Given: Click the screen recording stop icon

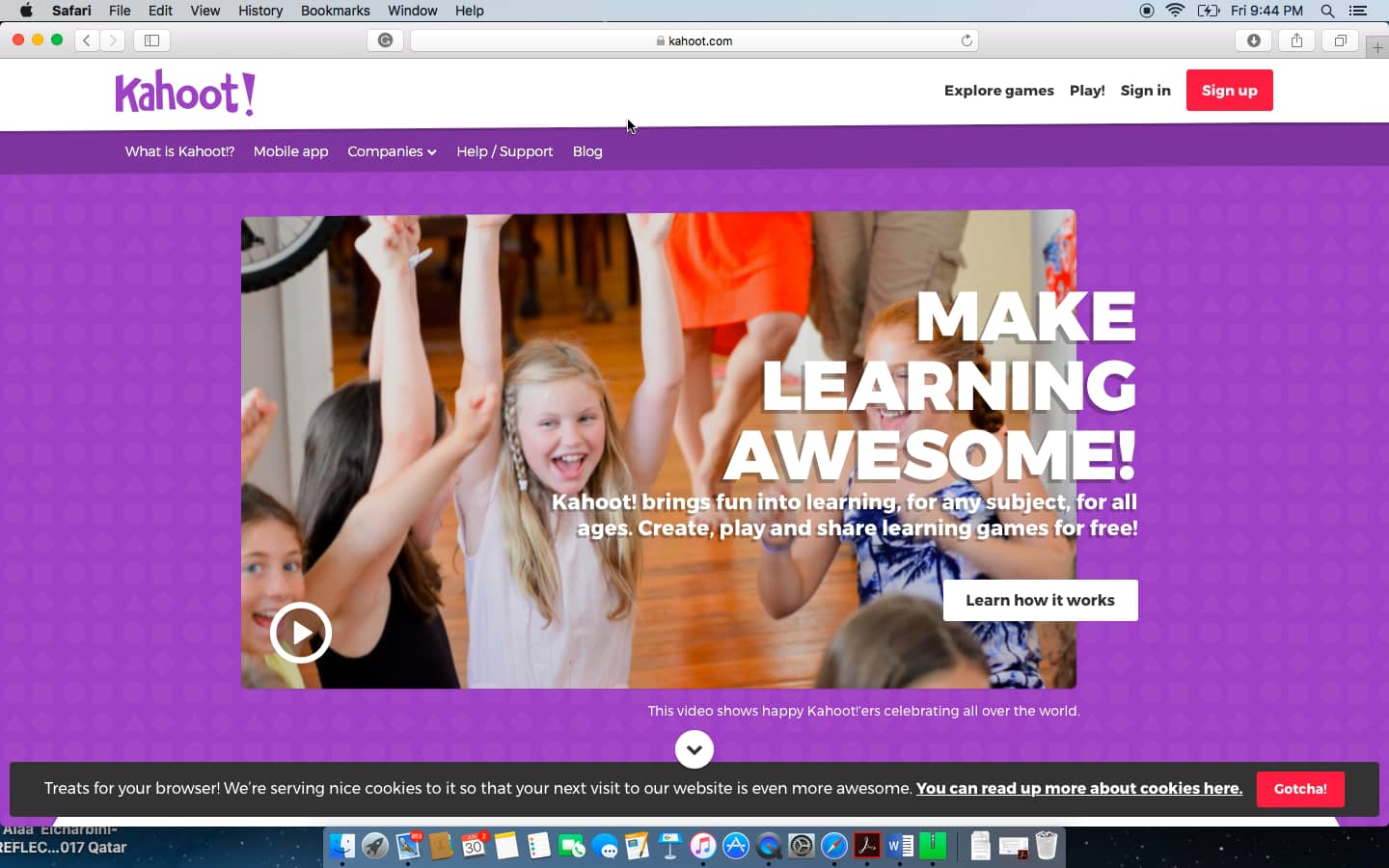Looking at the screenshot, I should tap(1146, 11).
